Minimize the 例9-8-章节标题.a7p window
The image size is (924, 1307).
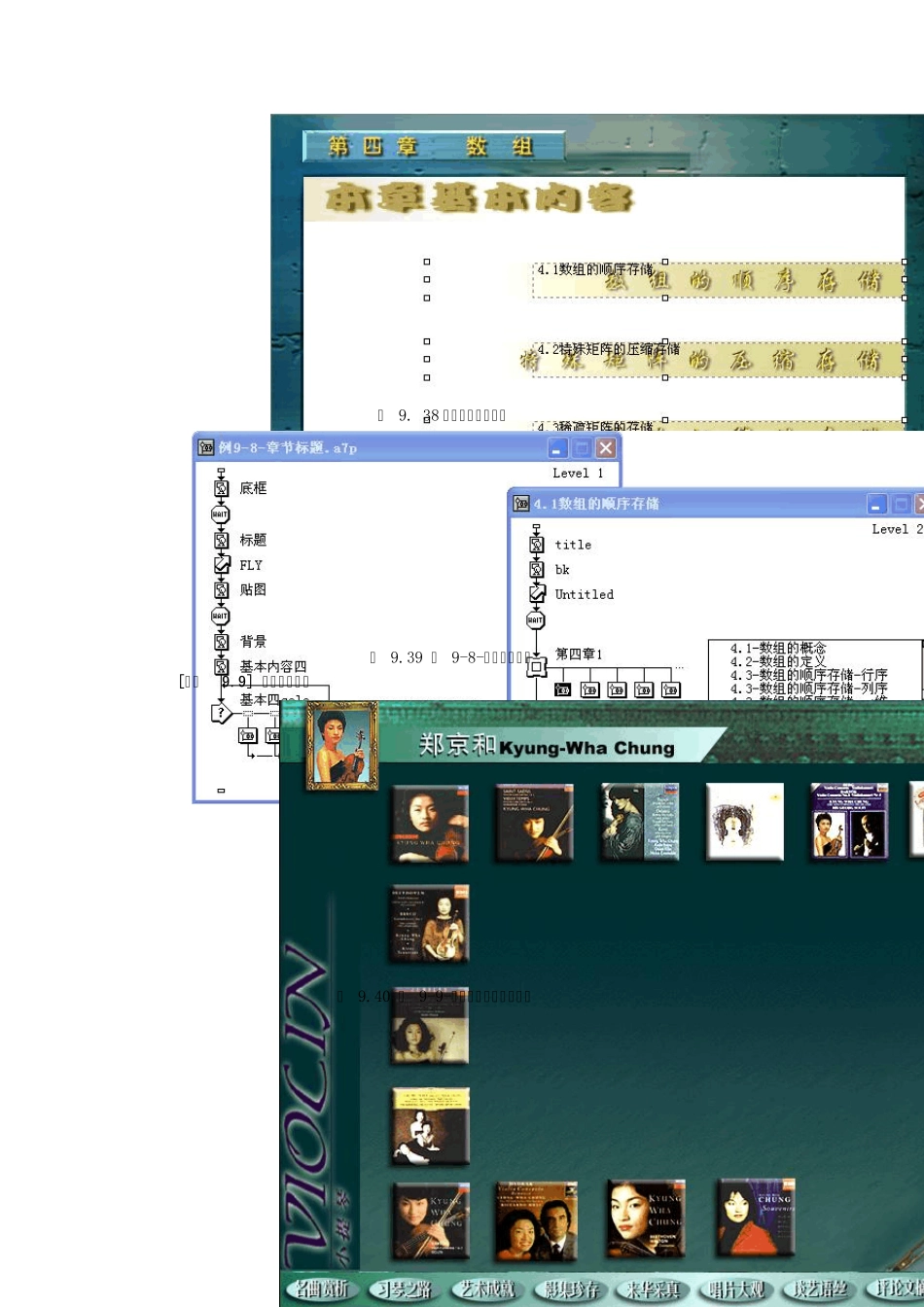click(557, 447)
